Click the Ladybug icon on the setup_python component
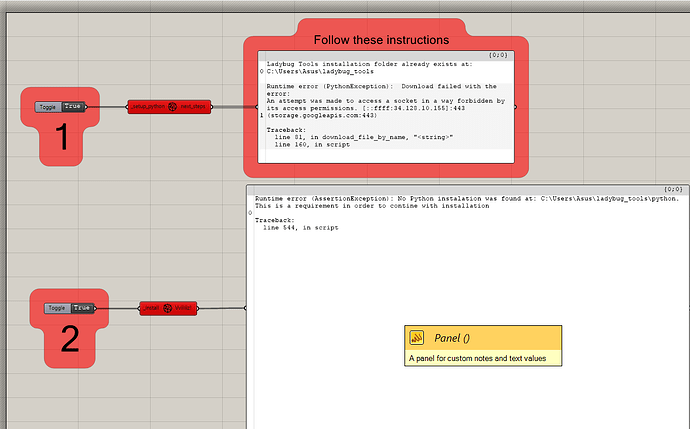Screen dimensions: 690x429 click(172, 106)
